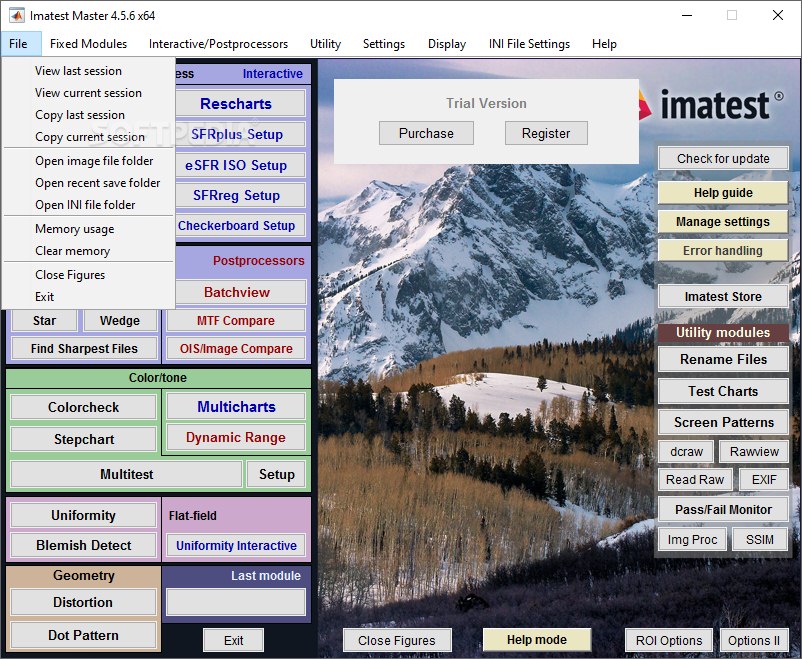The width and height of the screenshot is (802, 659).
Task: Run the Colorcheck module
Action: click(x=83, y=407)
